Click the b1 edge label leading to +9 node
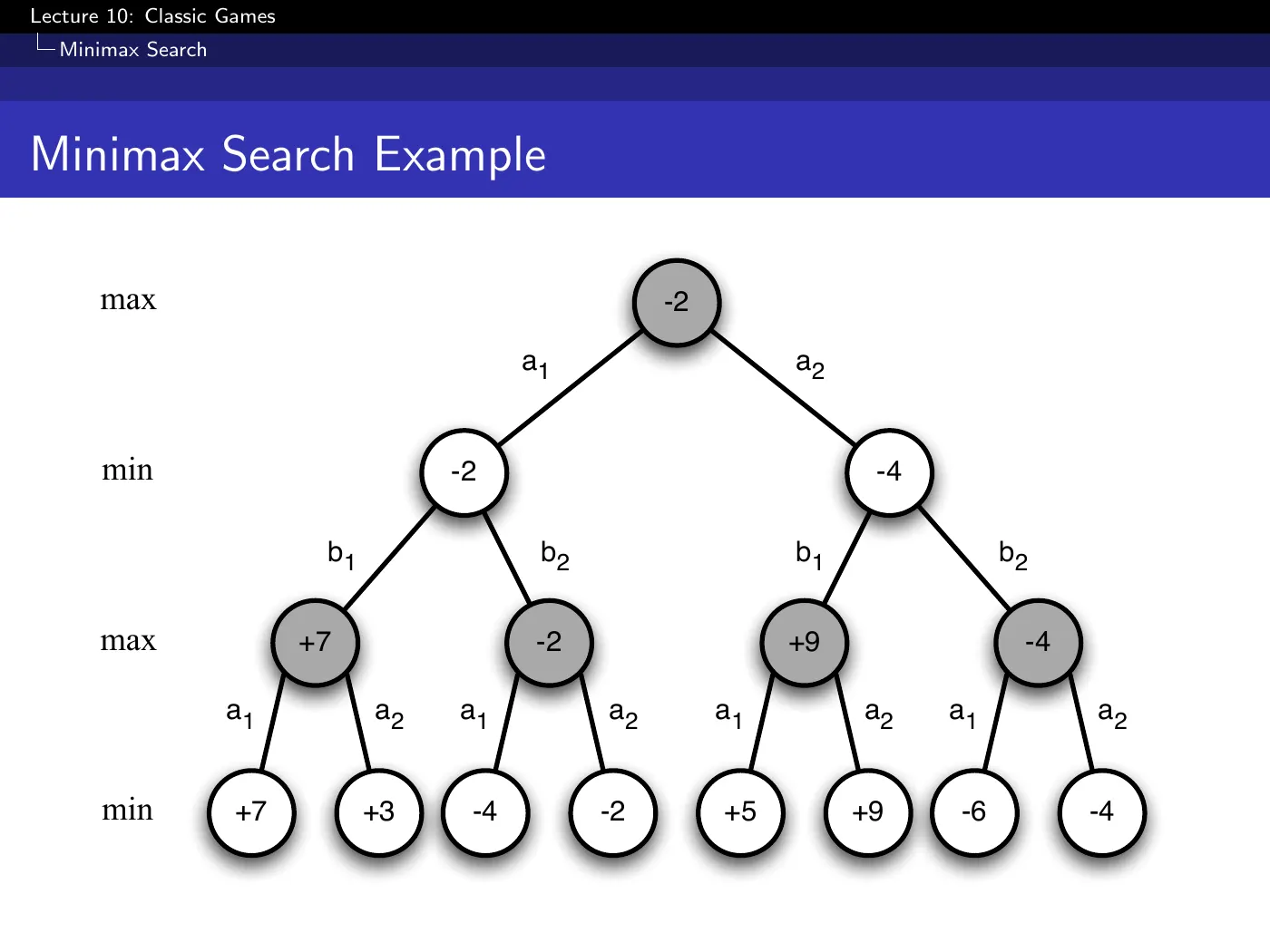 [809, 554]
